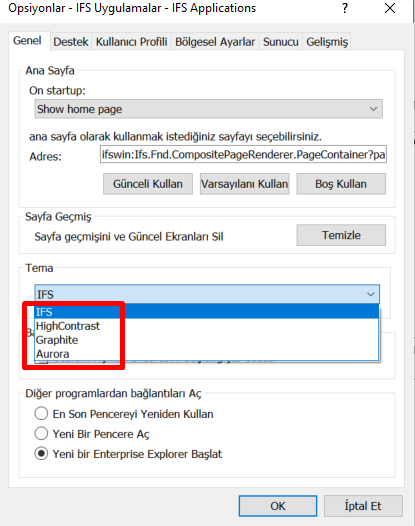The height and width of the screenshot is (526, 415).
Task: Select the Bölgesel Ayarlar tab
Action: click(x=215, y=42)
